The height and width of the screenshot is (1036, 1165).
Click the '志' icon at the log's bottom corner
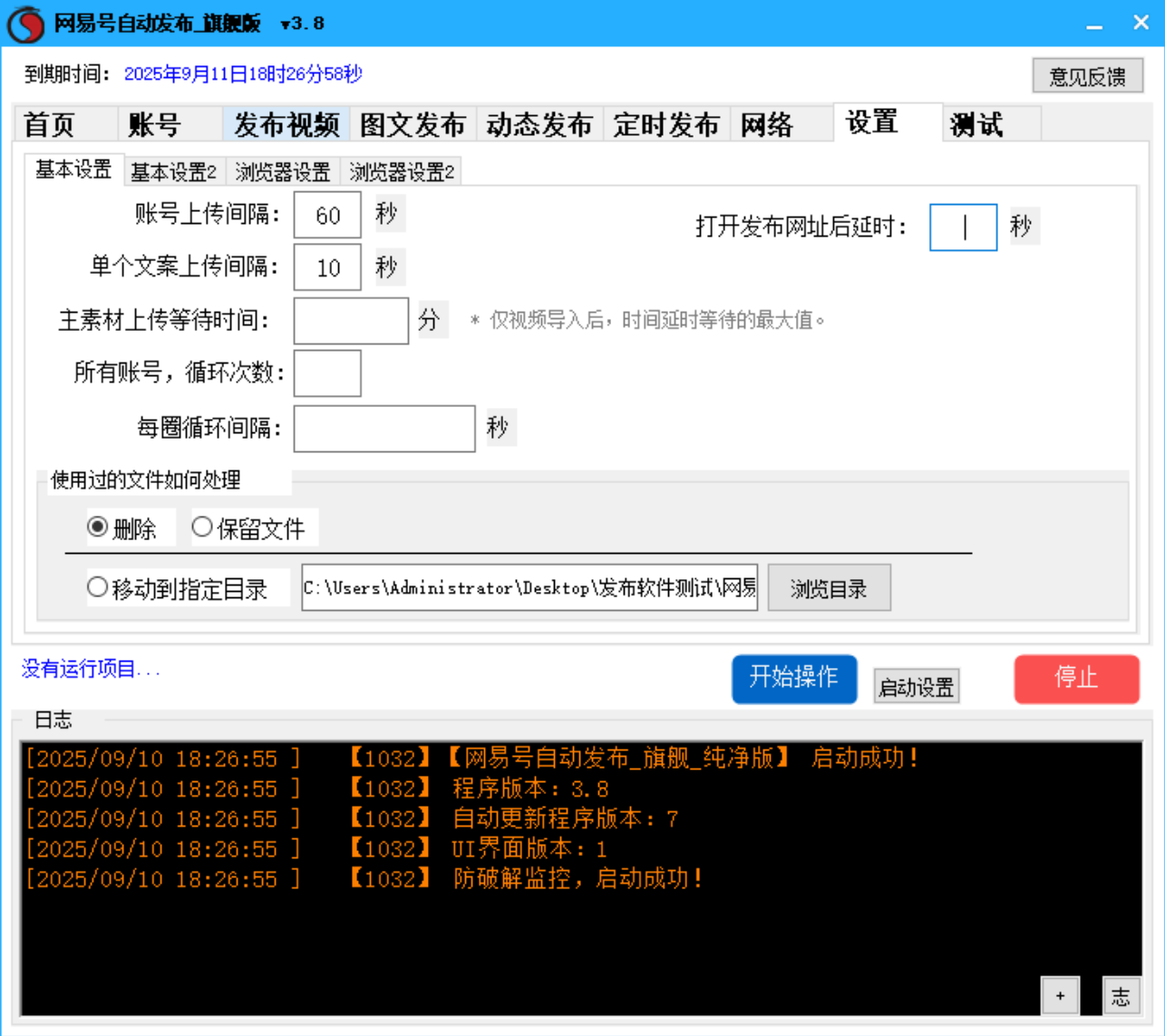coord(1121,994)
